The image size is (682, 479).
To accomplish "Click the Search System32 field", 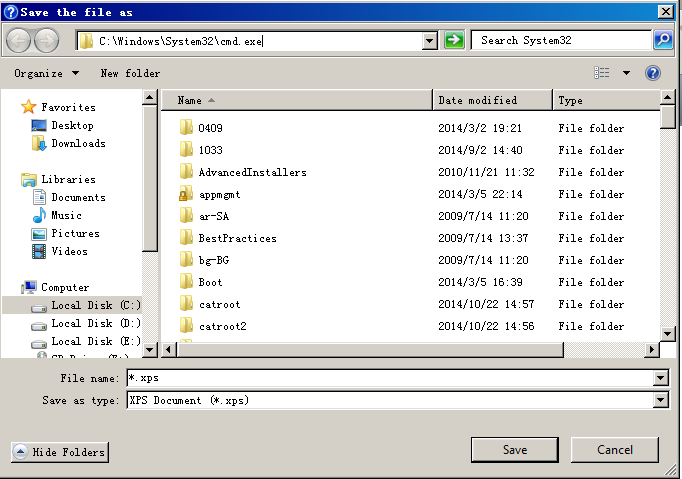I will pos(562,40).
